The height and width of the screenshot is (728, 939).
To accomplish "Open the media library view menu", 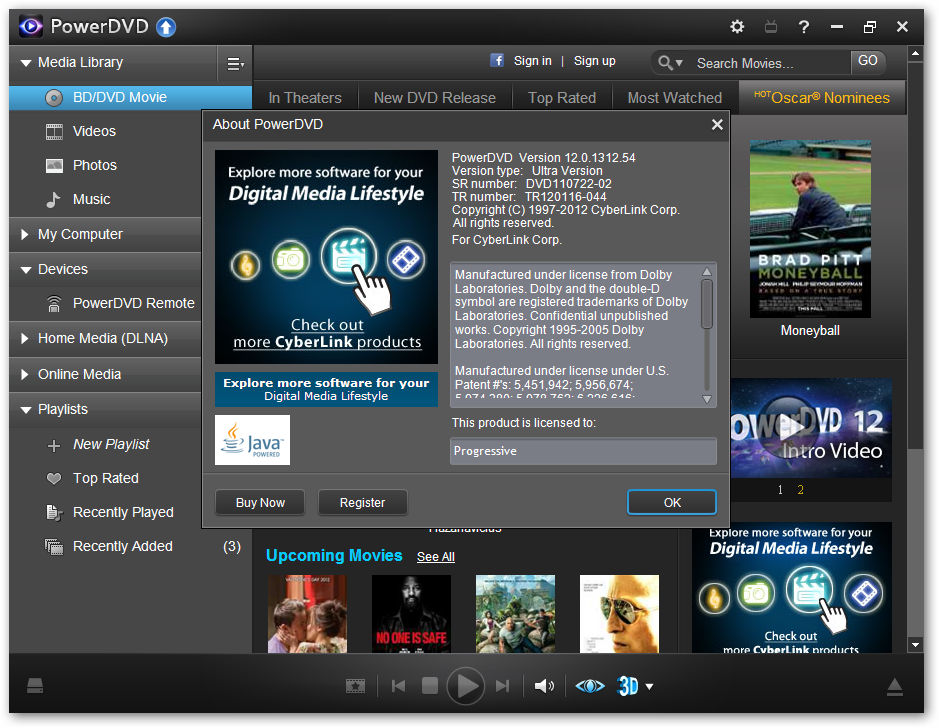I will coord(235,63).
